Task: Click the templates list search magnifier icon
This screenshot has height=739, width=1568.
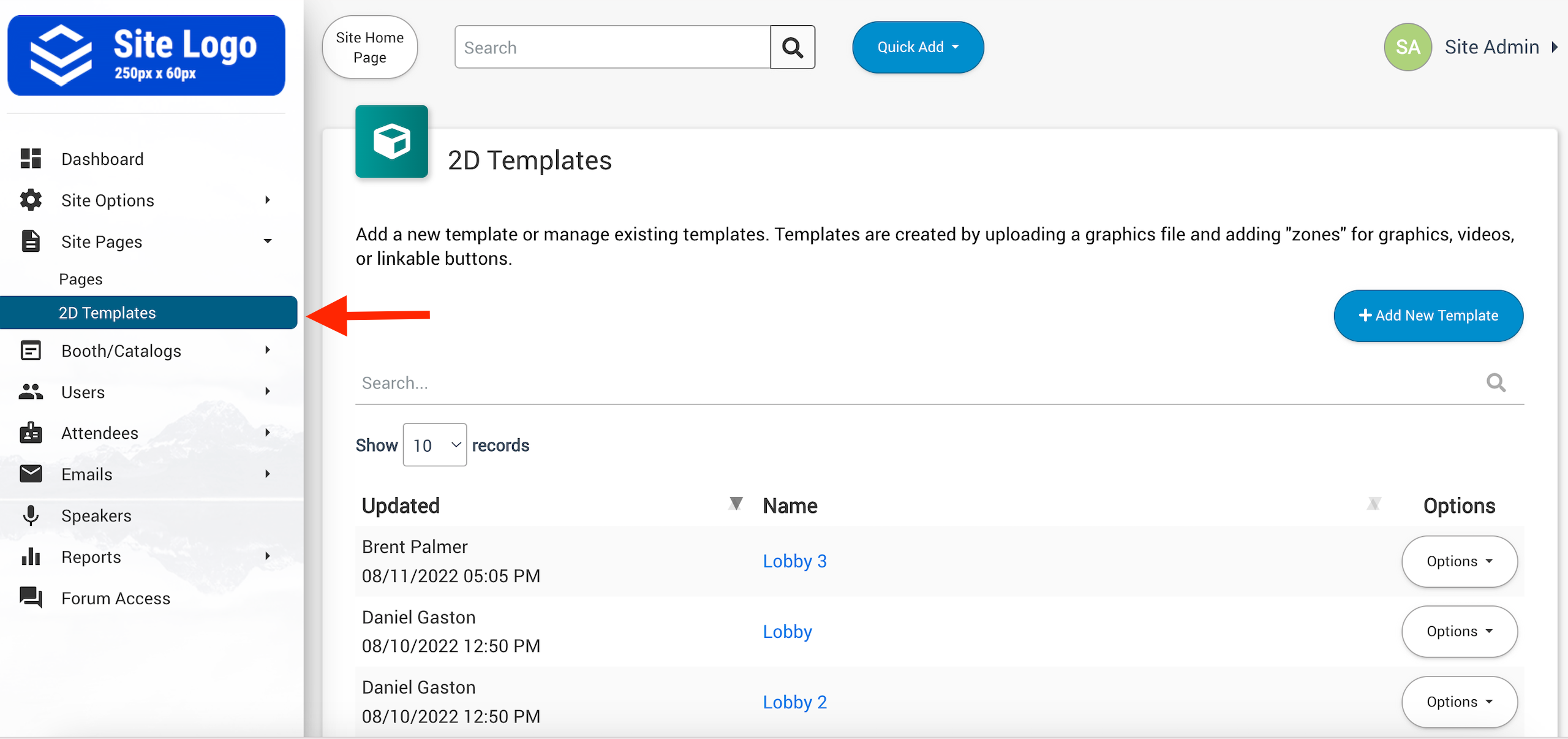Action: [x=1496, y=382]
